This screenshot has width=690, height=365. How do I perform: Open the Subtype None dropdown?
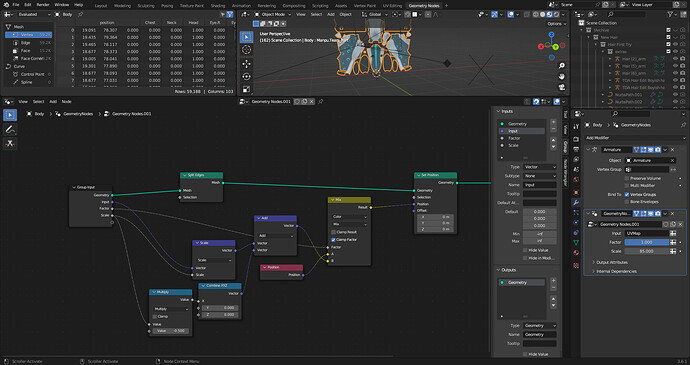point(540,176)
